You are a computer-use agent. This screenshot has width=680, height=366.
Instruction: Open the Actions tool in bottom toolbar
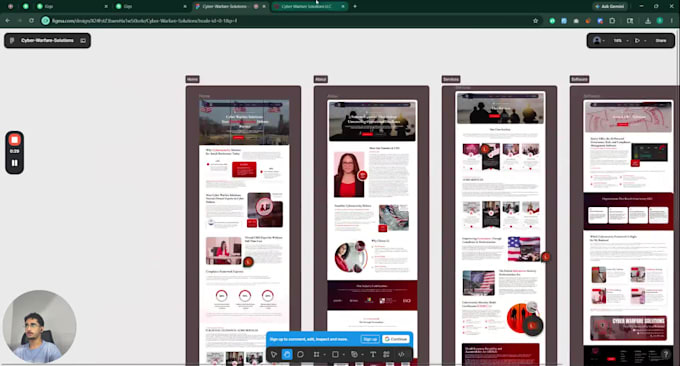pos(386,354)
